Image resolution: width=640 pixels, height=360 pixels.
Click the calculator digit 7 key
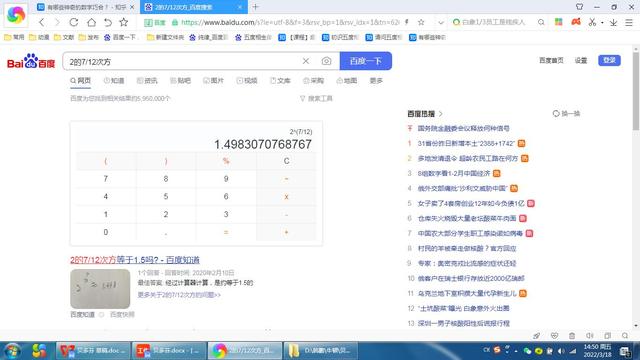pos(106,179)
